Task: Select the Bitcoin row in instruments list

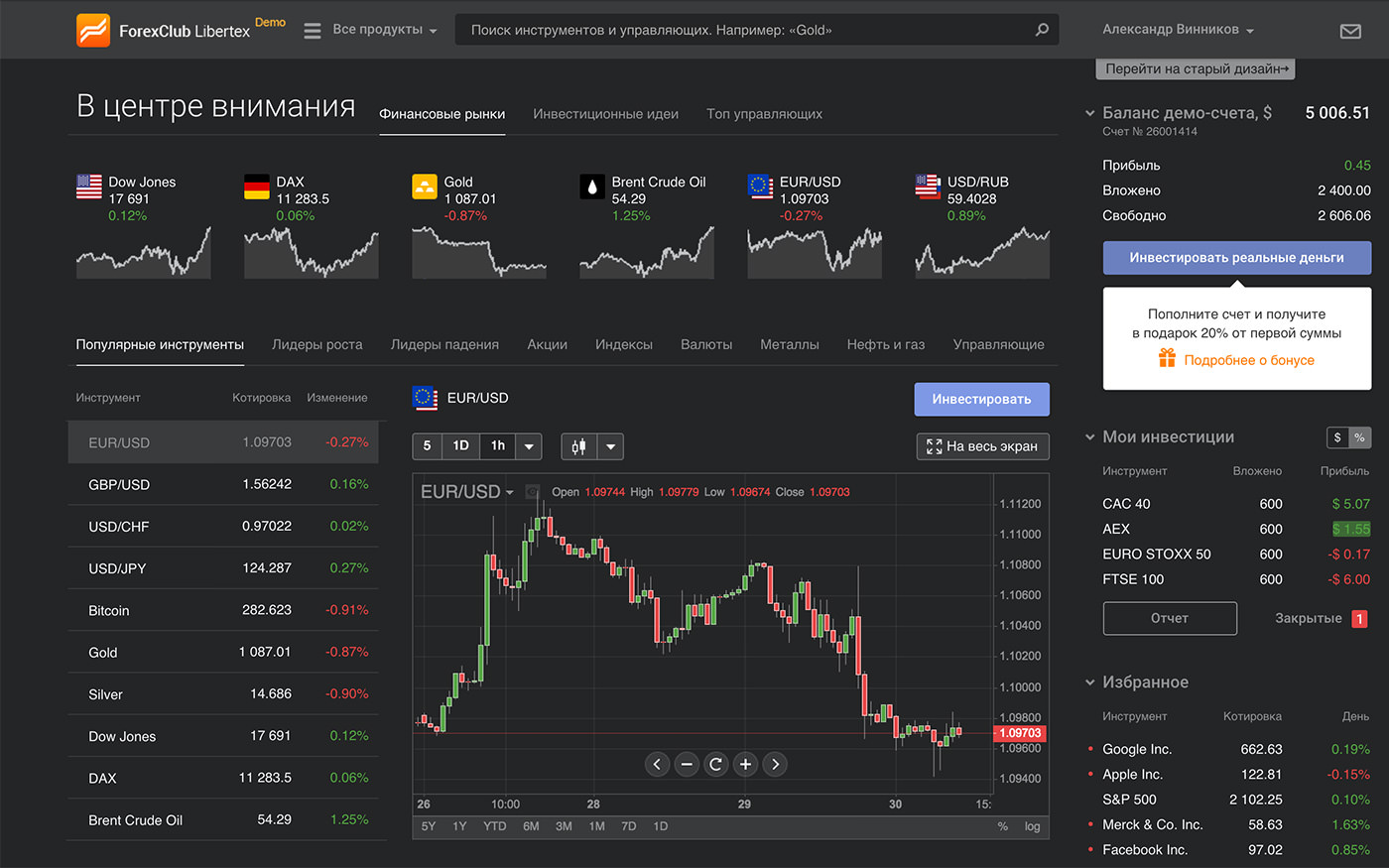Action: (x=223, y=610)
